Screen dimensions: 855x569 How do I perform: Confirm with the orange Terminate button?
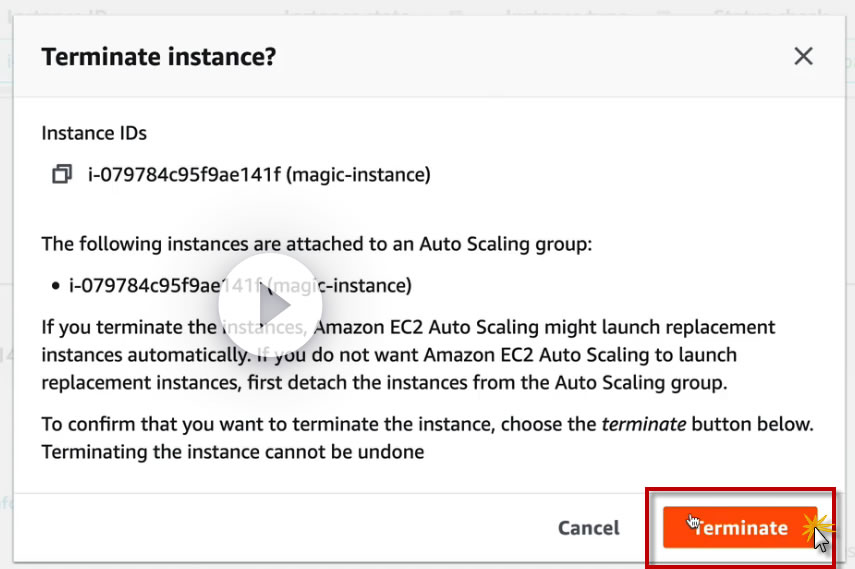pos(739,528)
